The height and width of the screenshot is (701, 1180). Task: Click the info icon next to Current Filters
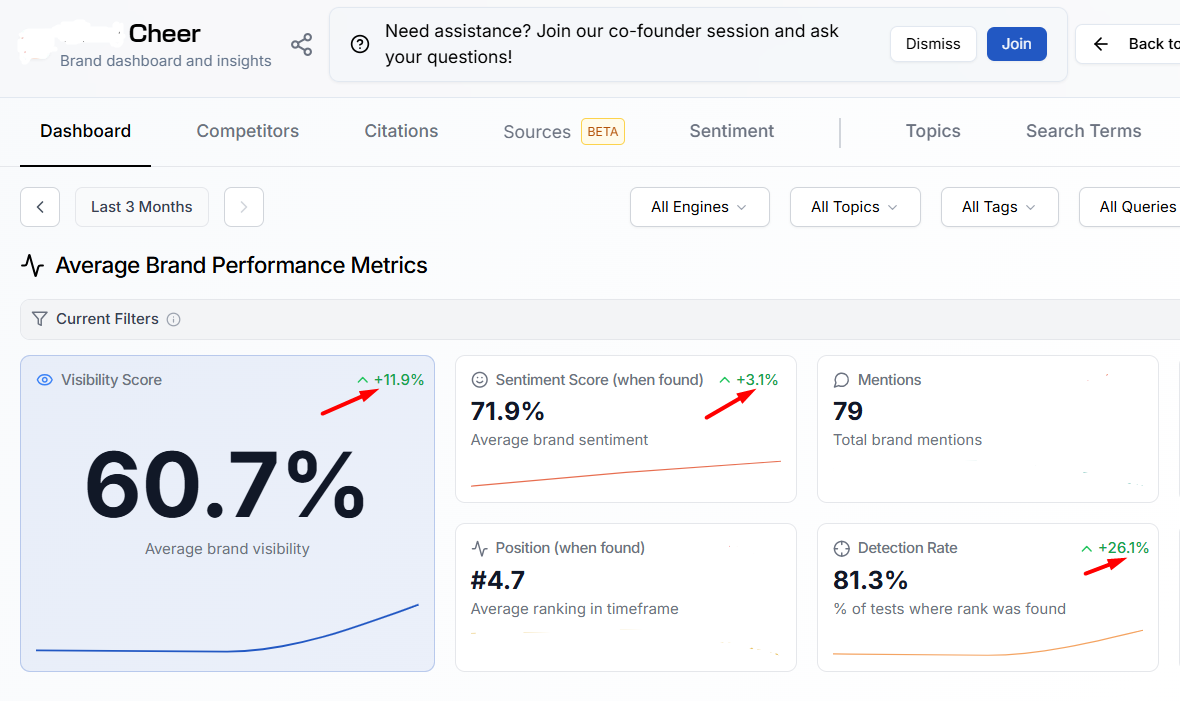click(x=174, y=320)
